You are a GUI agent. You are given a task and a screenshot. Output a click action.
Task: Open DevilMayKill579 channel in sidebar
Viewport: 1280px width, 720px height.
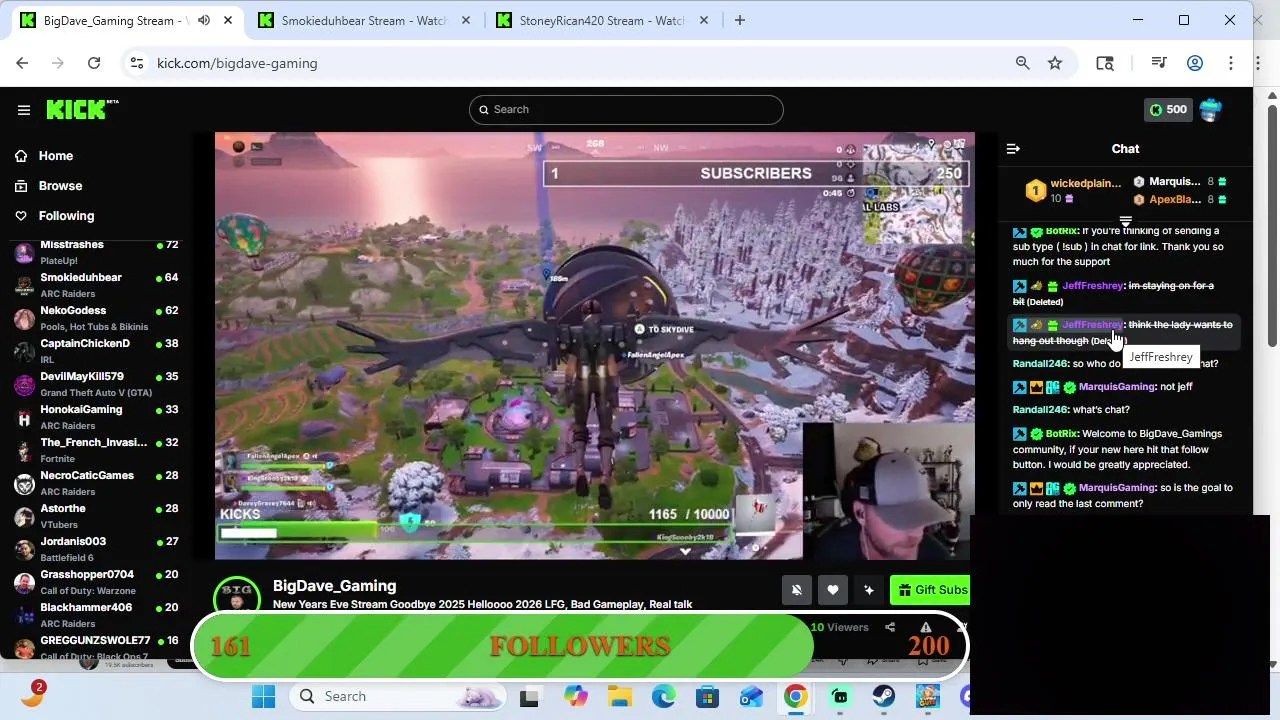pyautogui.click(x=97, y=384)
